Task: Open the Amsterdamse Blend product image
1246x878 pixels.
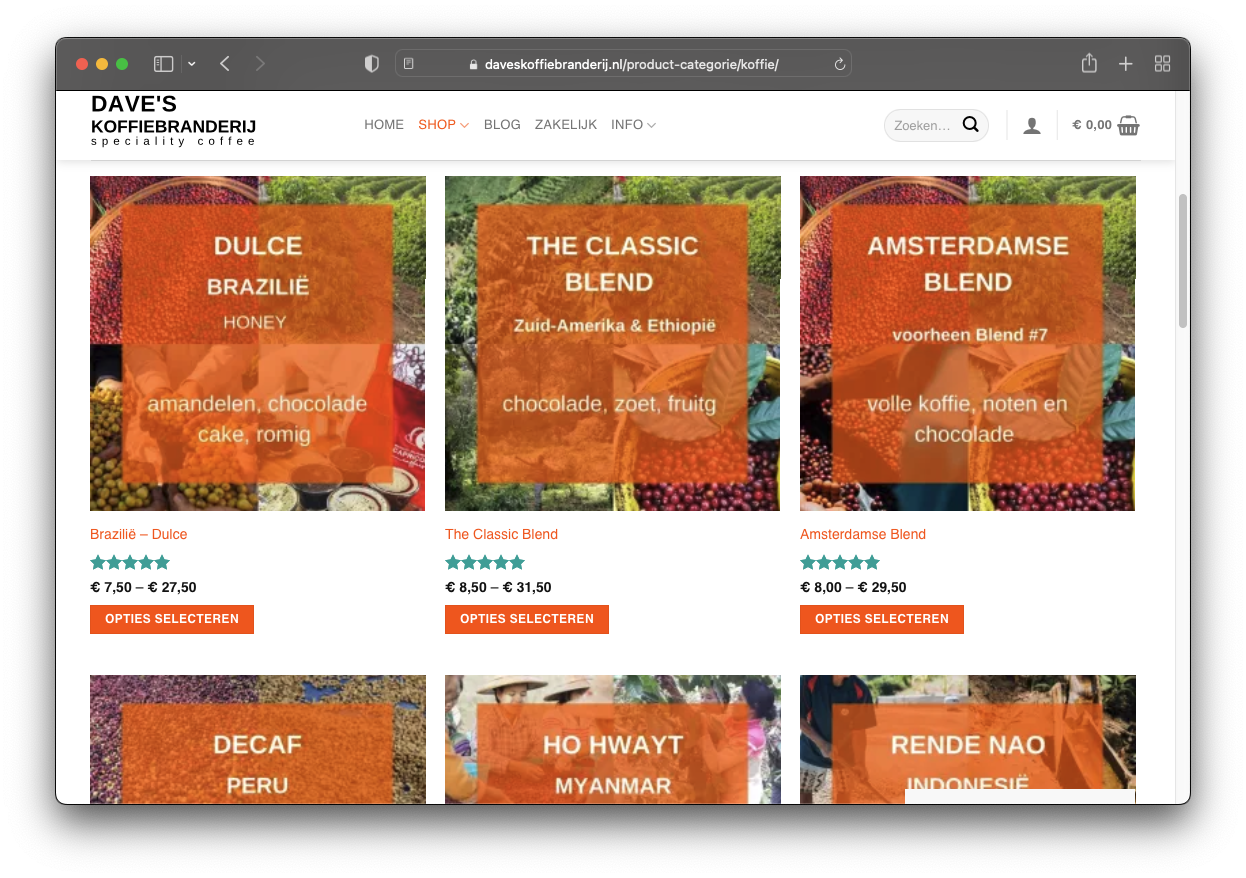Action: pos(968,344)
